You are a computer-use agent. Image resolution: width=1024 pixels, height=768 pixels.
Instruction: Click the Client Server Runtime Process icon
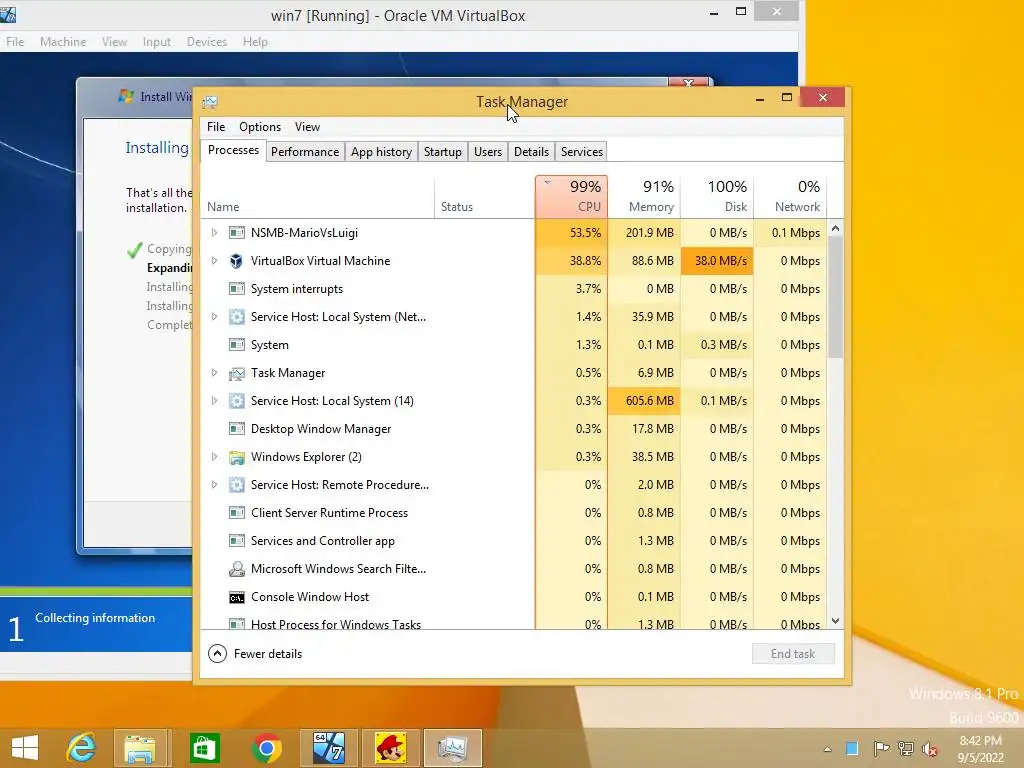(236, 513)
